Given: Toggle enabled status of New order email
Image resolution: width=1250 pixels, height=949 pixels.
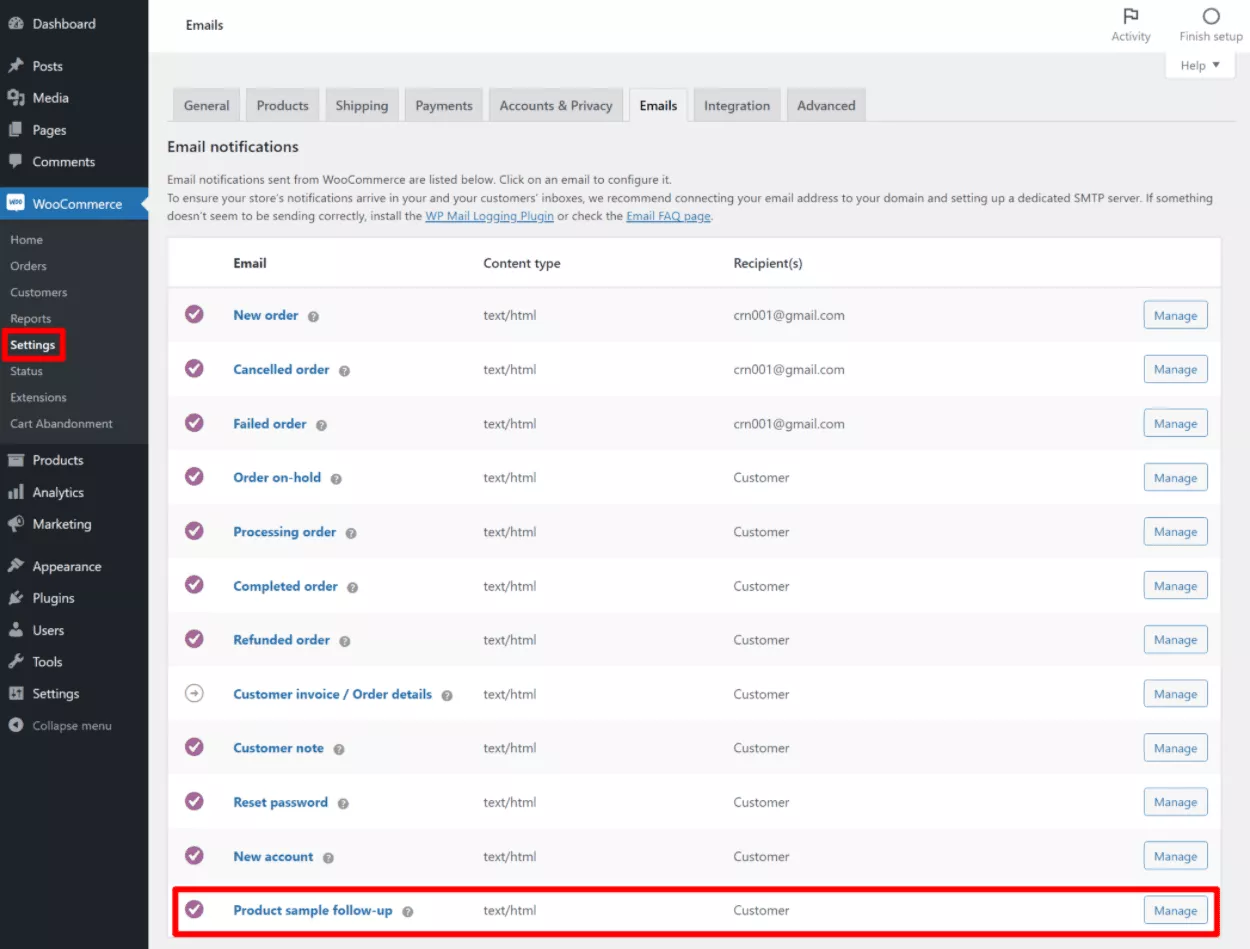Looking at the screenshot, I should coord(194,314).
